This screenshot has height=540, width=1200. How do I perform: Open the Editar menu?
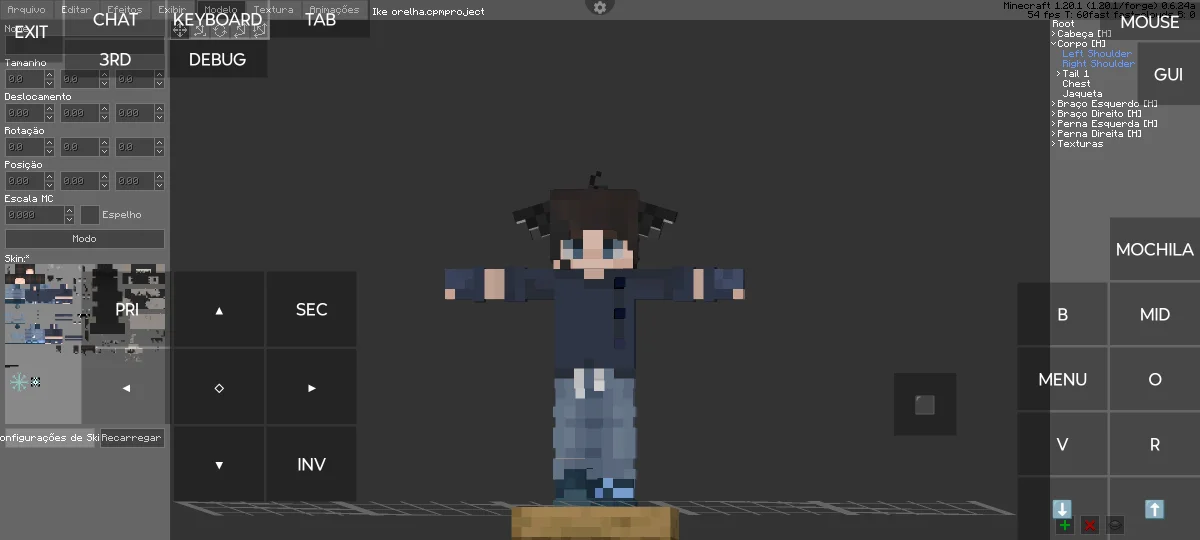[x=76, y=9]
